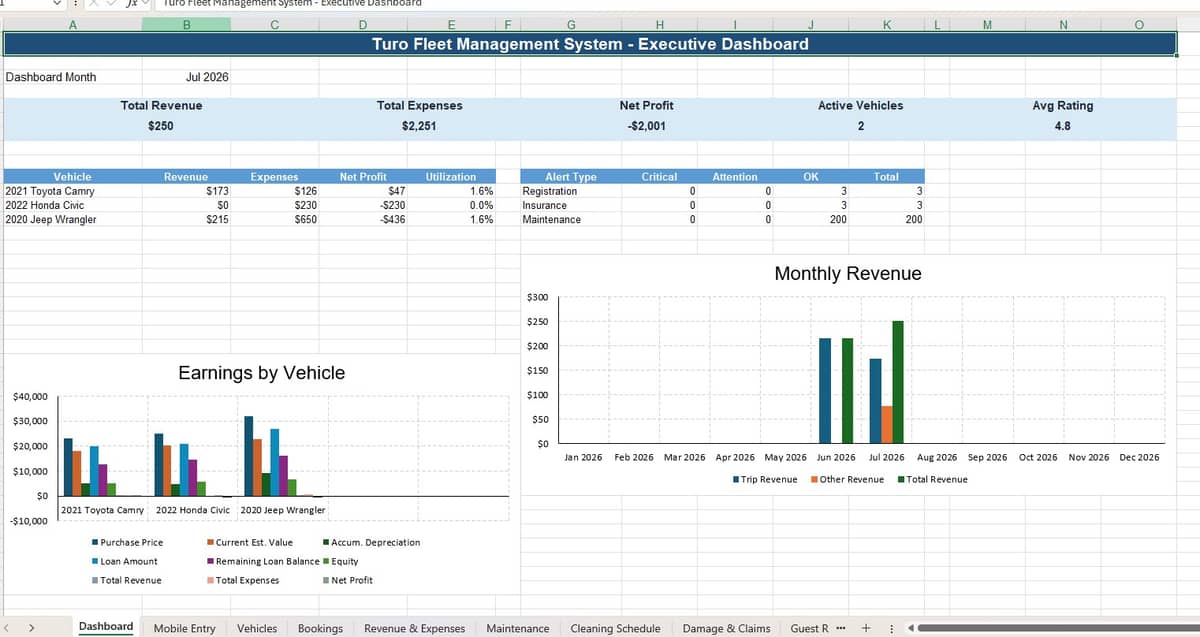Open the Damage & Claims sheet tab

726,628
